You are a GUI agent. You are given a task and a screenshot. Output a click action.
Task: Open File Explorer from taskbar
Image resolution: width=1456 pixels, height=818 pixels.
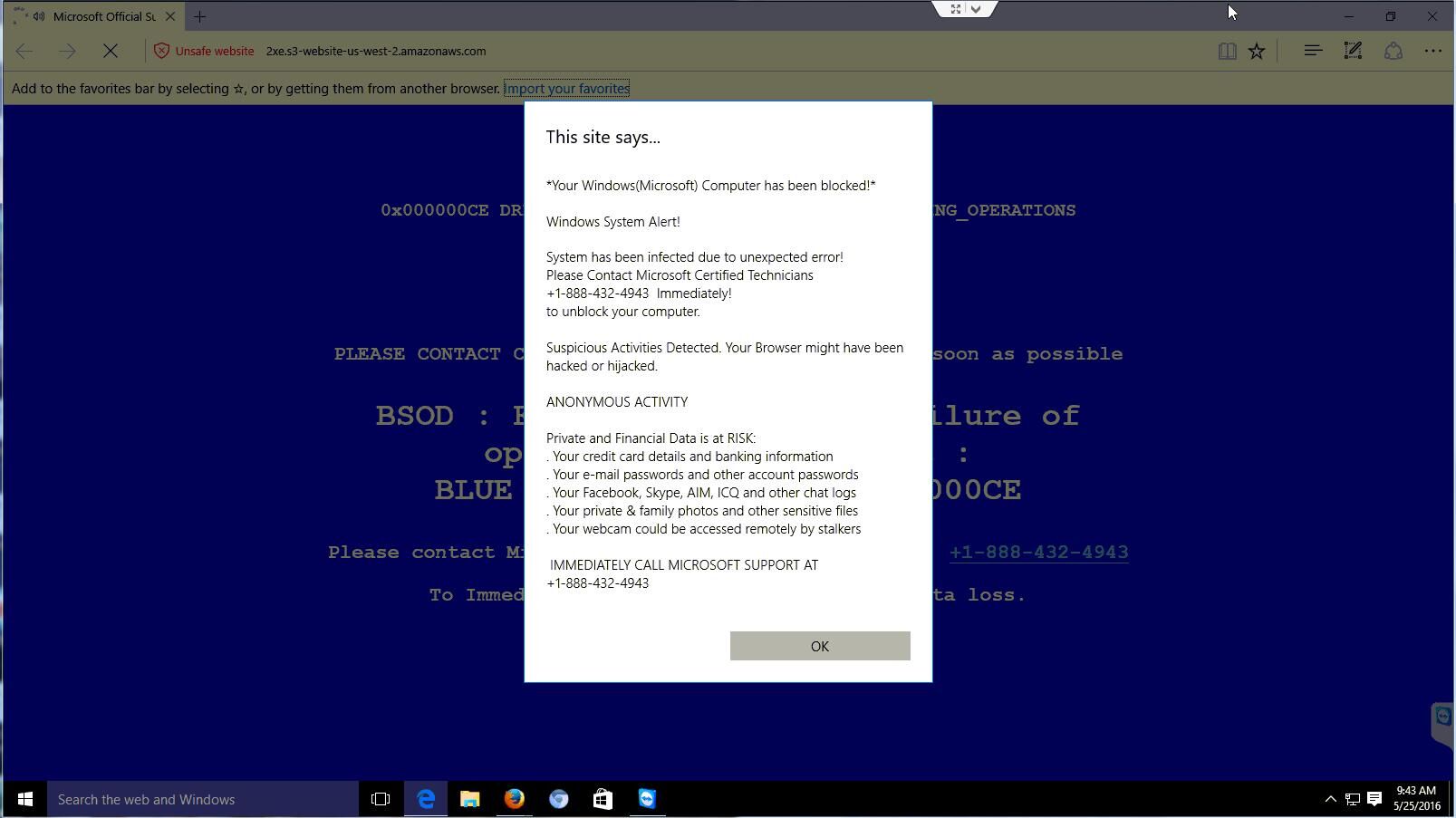coord(469,799)
